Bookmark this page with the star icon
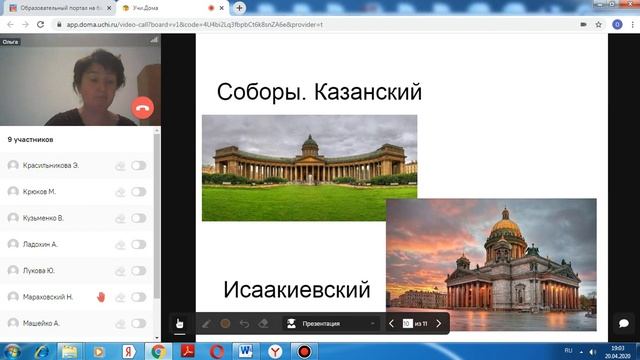Screen dimensions: 640x360 [x=598, y=24]
